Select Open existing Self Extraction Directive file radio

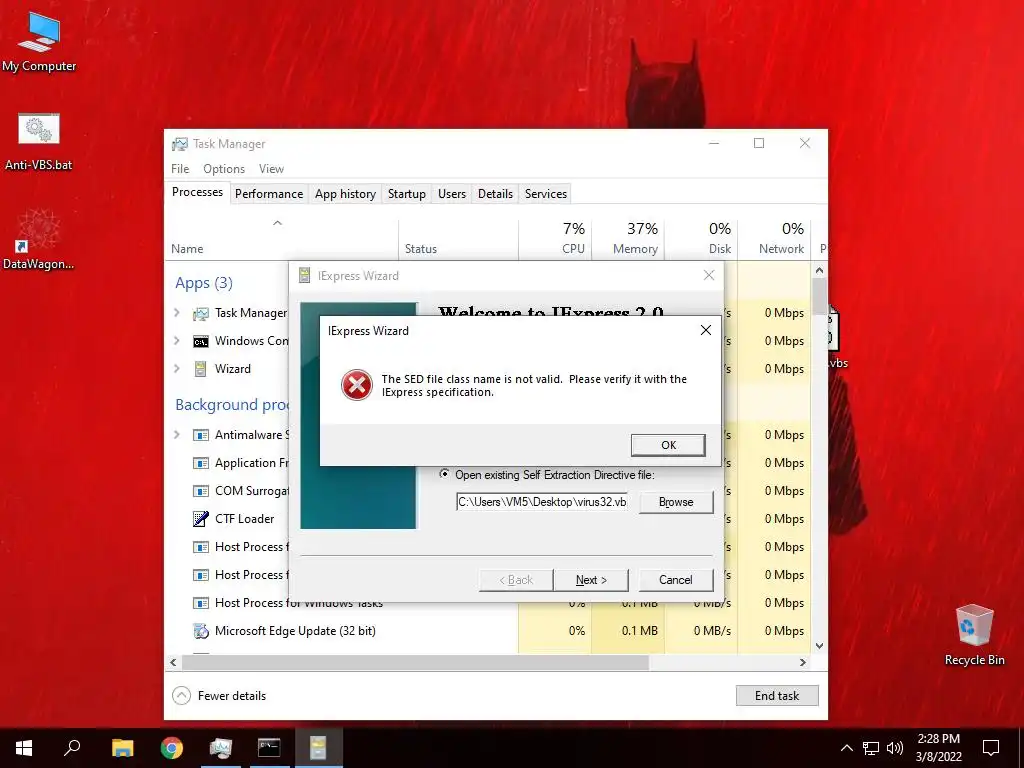pyautogui.click(x=445, y=474)
